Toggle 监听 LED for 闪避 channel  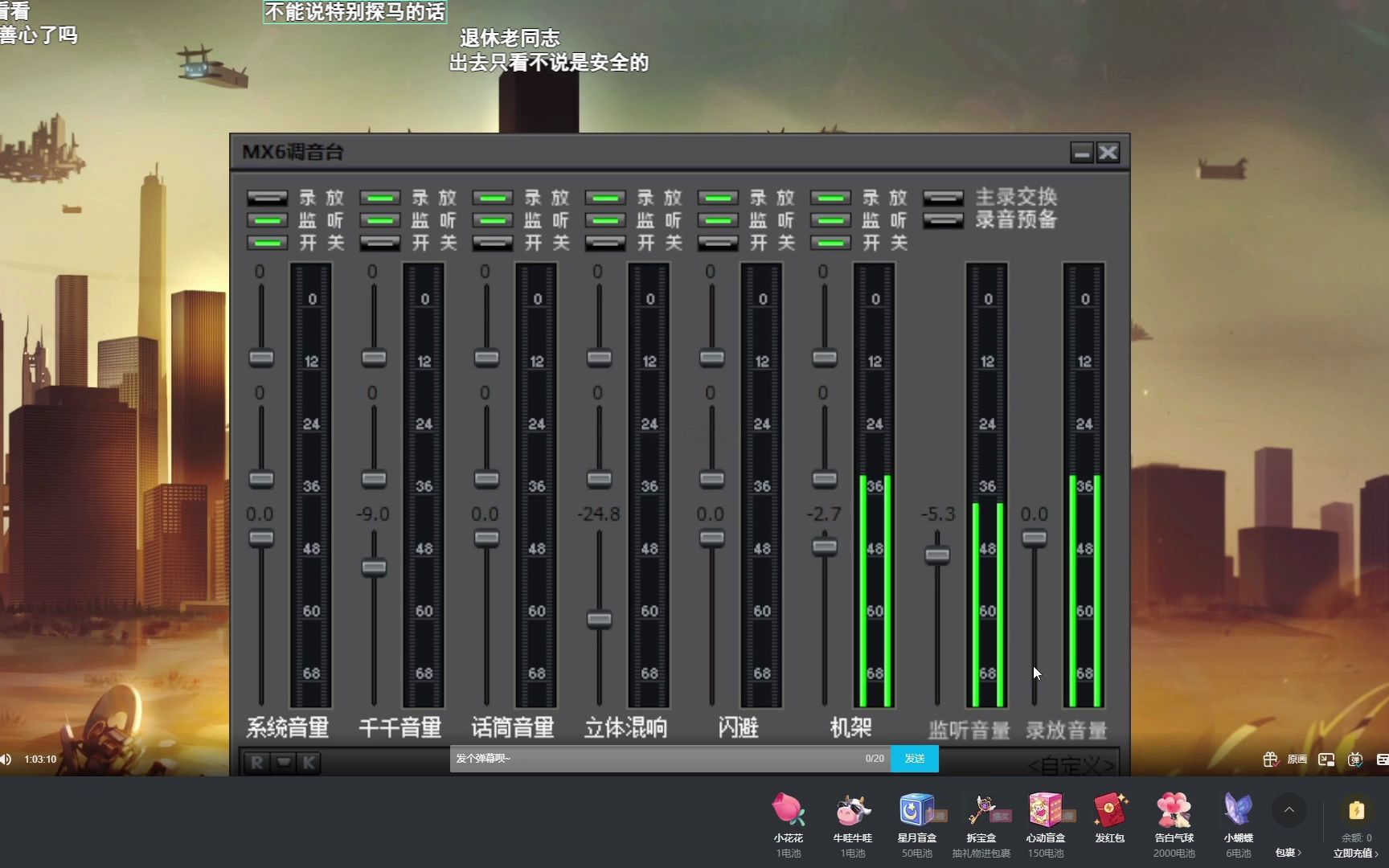click(x=717, y=219)
